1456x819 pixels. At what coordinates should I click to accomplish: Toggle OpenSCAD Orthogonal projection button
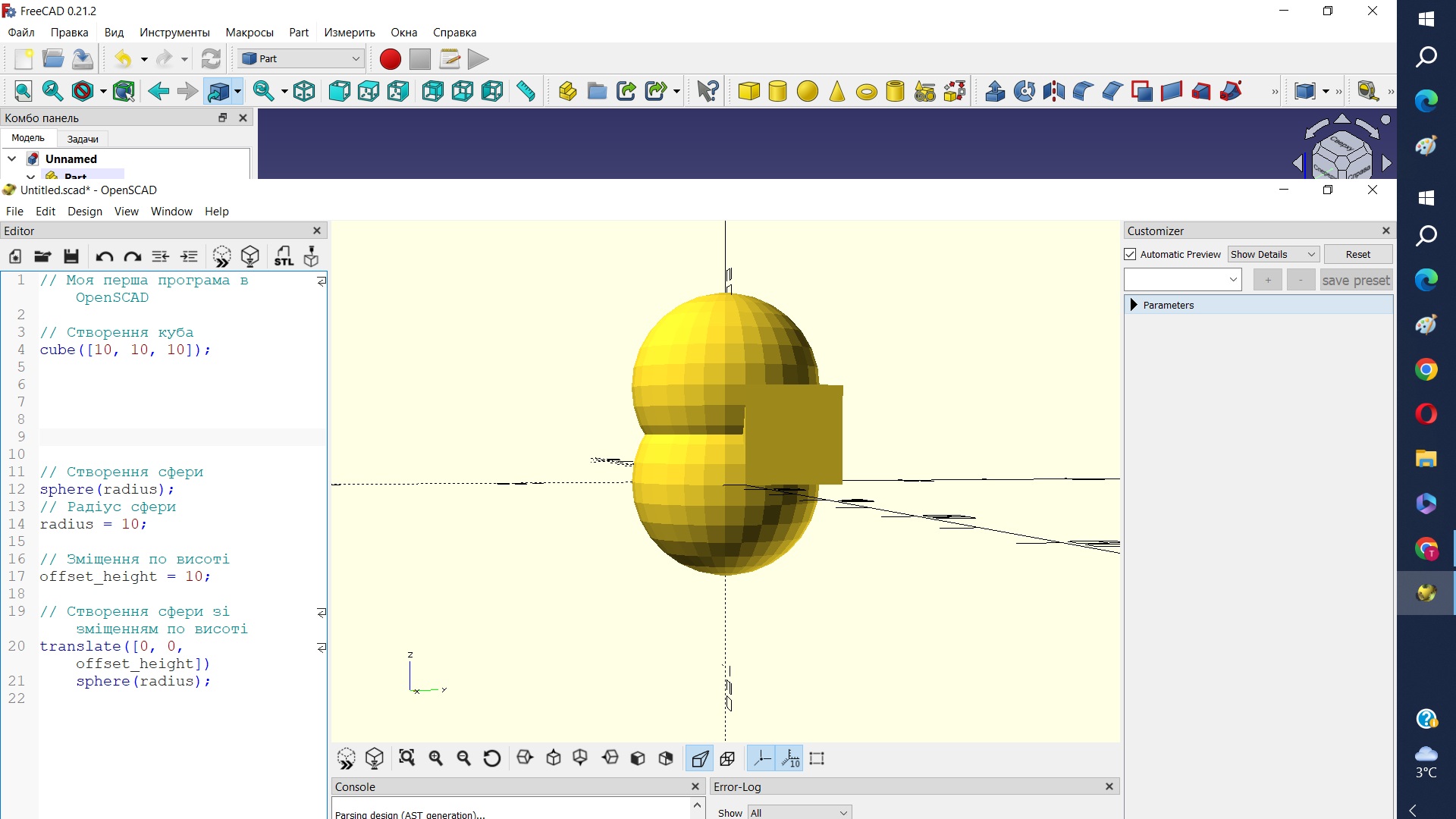coord(728,758)
